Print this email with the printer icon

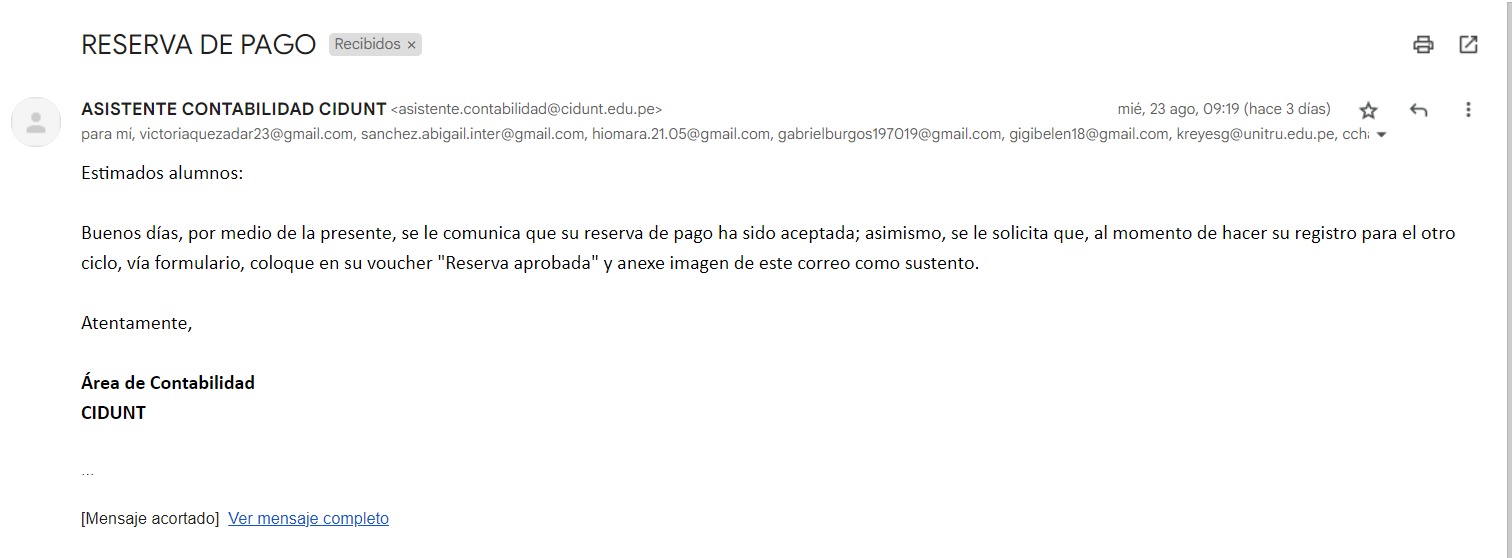tap(1423, 44)
